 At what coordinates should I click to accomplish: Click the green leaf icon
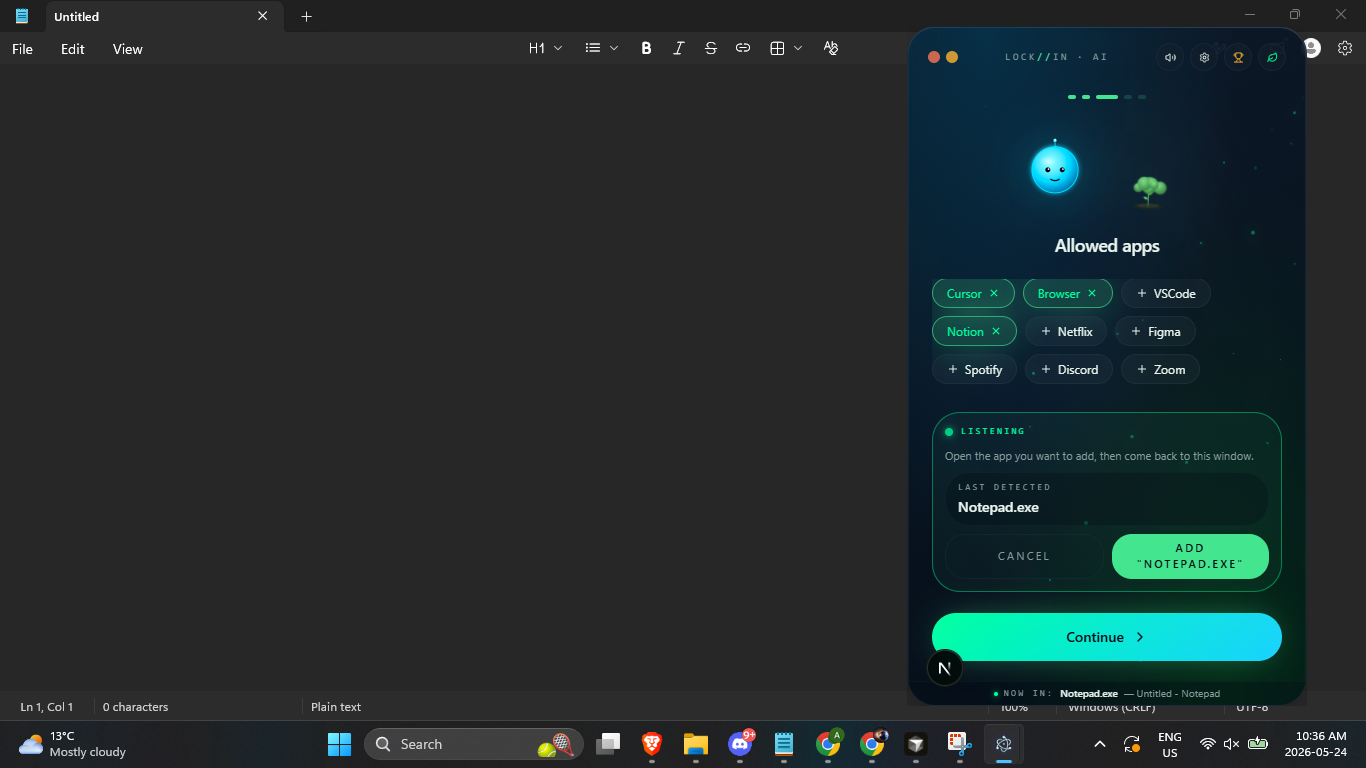(1272, 57)
